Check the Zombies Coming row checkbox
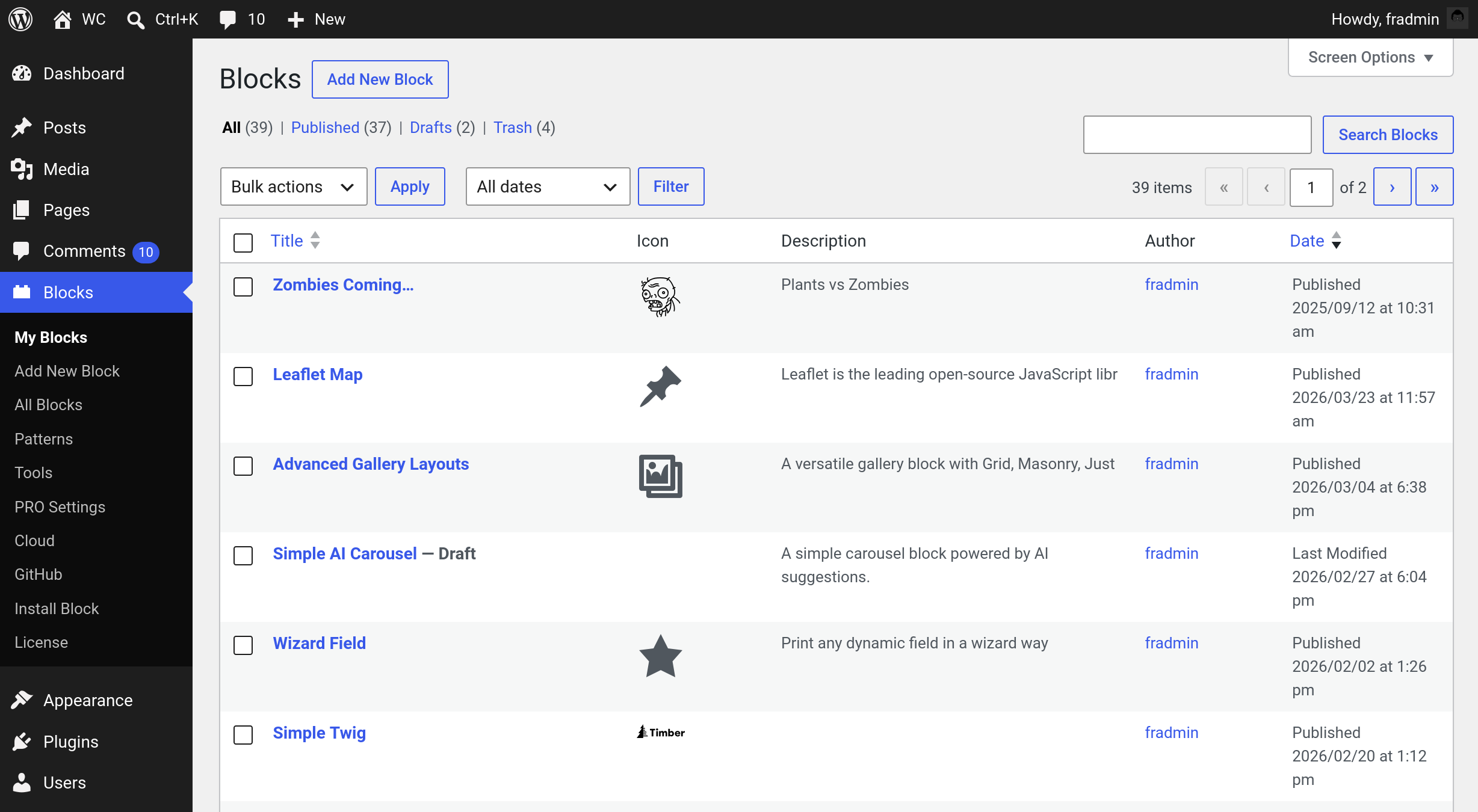The width and height of the screenshot is (1478, 812). pos(243,287)
